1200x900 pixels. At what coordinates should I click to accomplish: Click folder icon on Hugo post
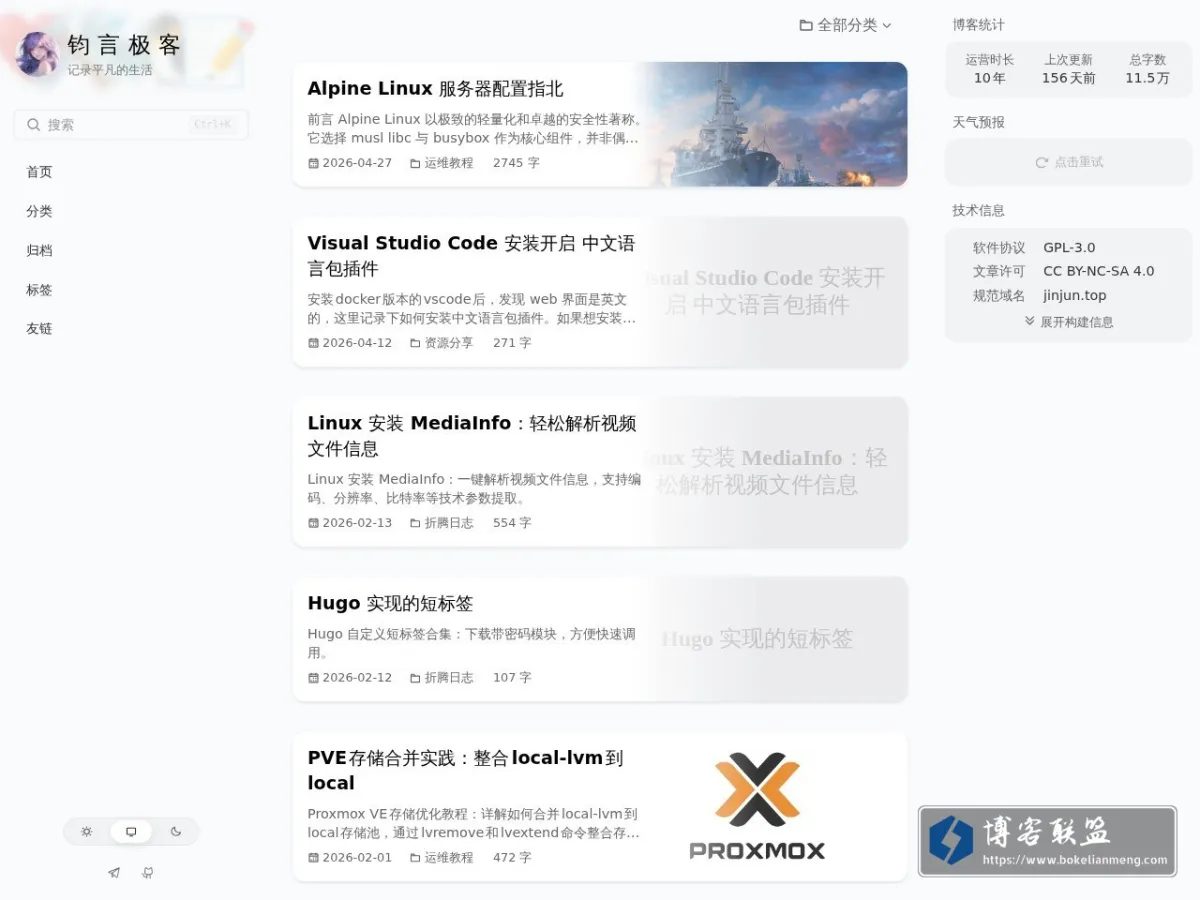tap(415, 678)
